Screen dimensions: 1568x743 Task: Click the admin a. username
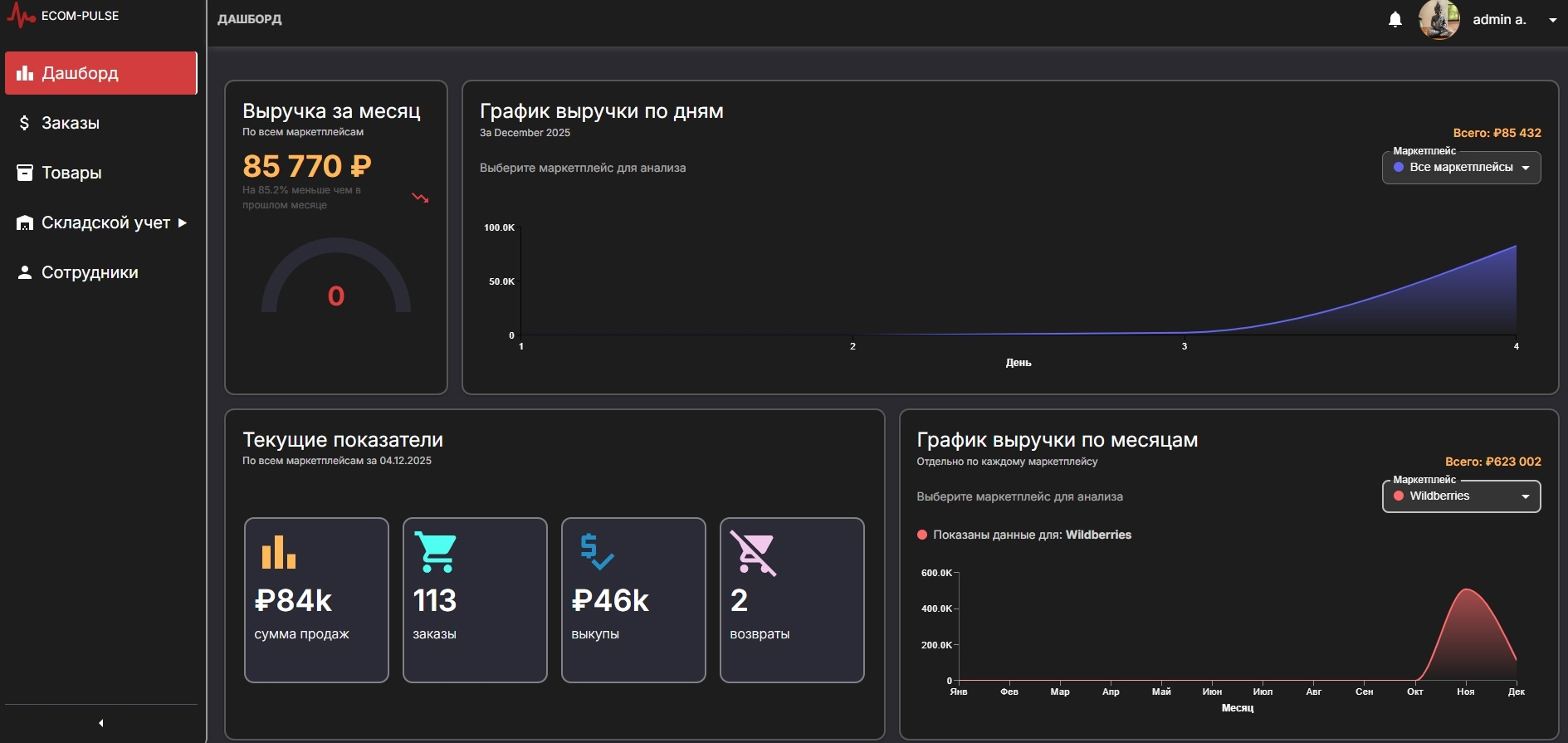1499,20
